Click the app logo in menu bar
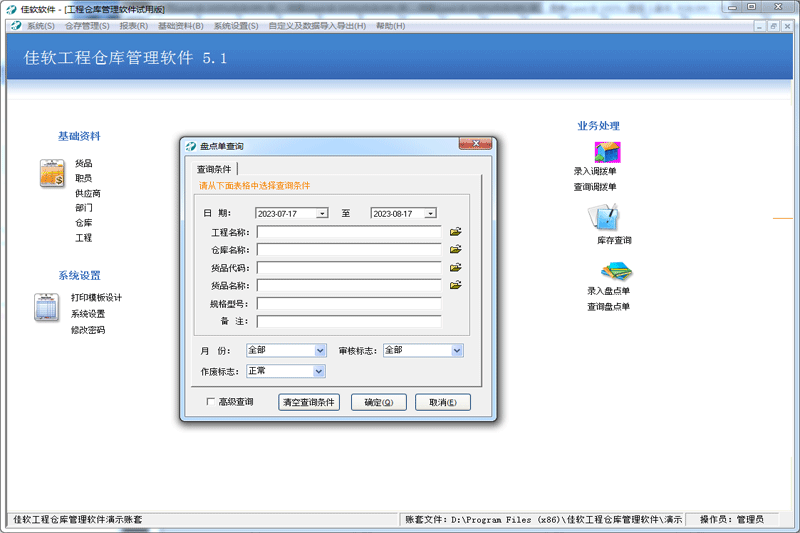800x533 pixels. pos(16,26)
